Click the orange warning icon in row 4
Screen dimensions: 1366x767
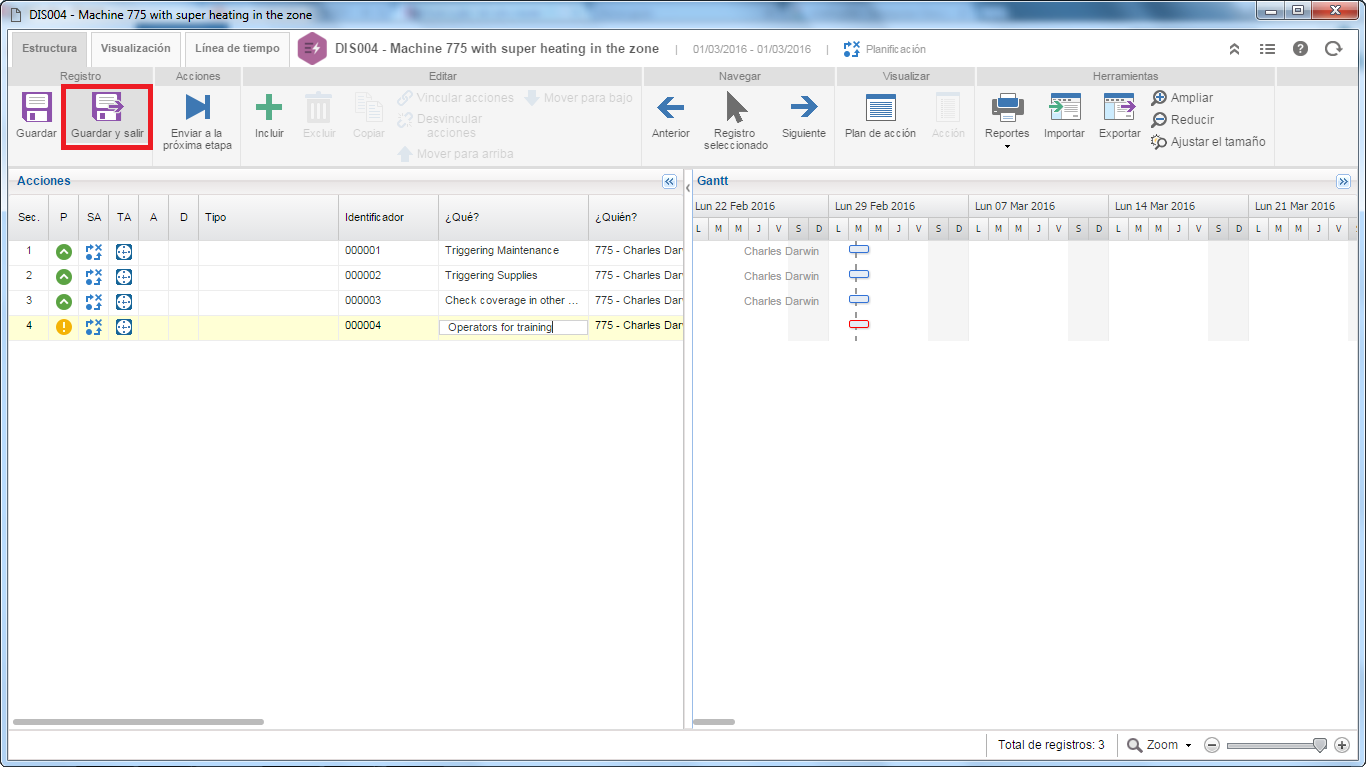pyautogui.click(x=64, y=327)
